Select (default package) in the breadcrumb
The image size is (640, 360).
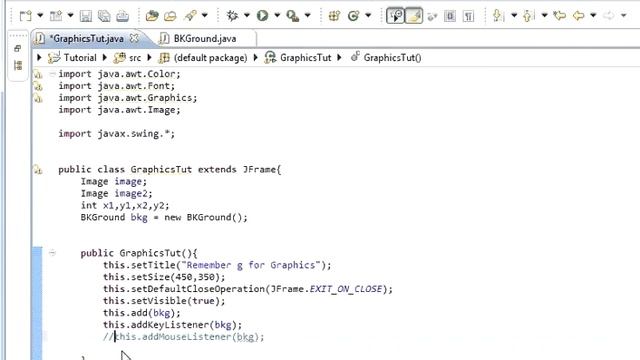tap(211, 58)
